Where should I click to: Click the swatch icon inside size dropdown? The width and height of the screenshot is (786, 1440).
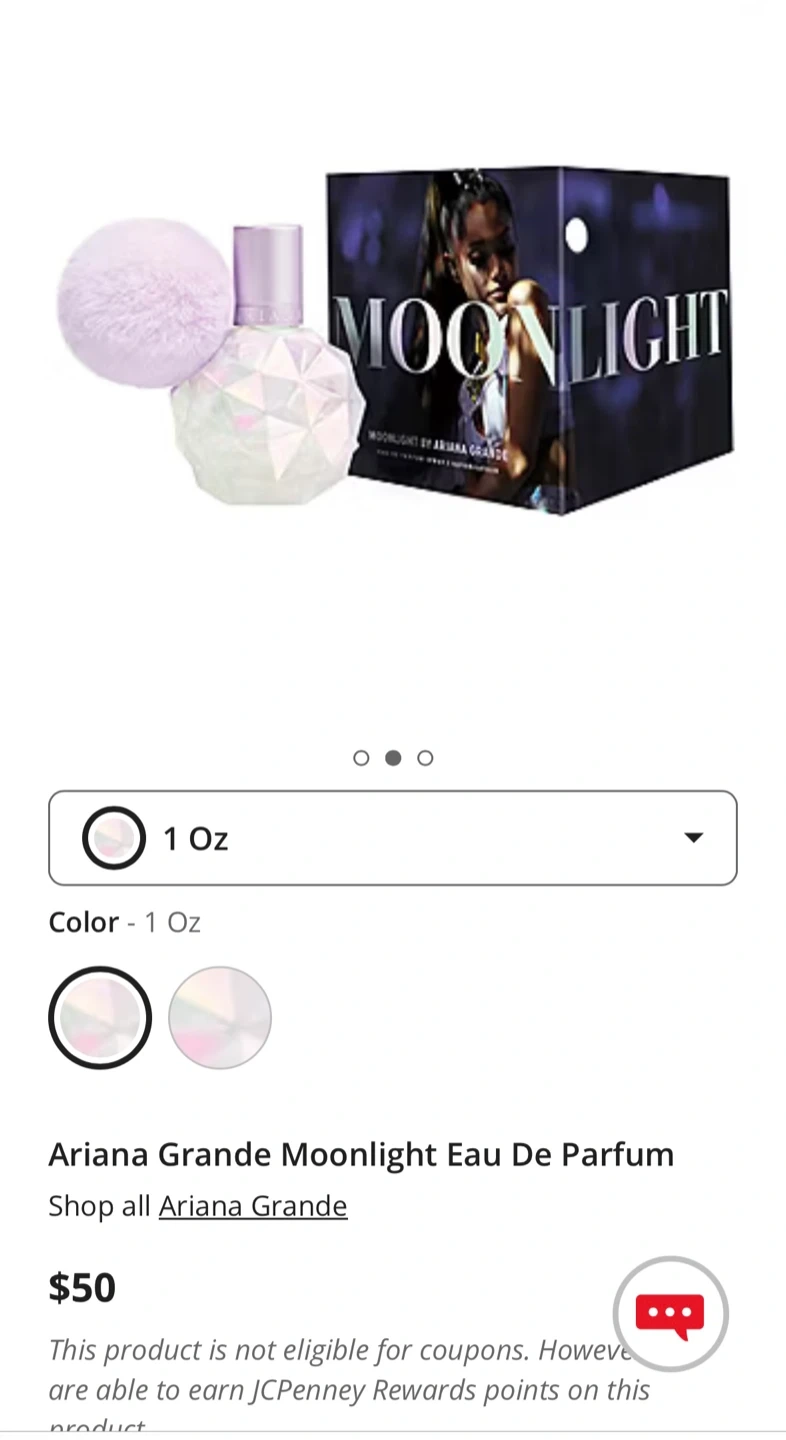(x=114, y=838)
